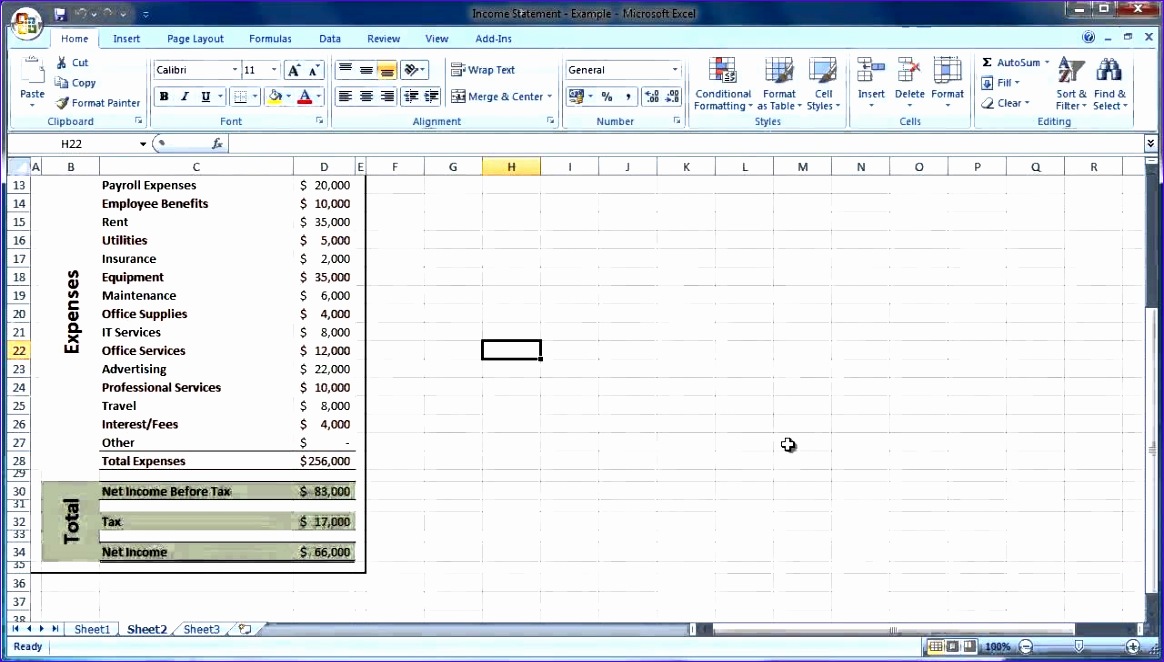
Task: Switch to the Formulas ribbon tab
Action: (269, 38)
